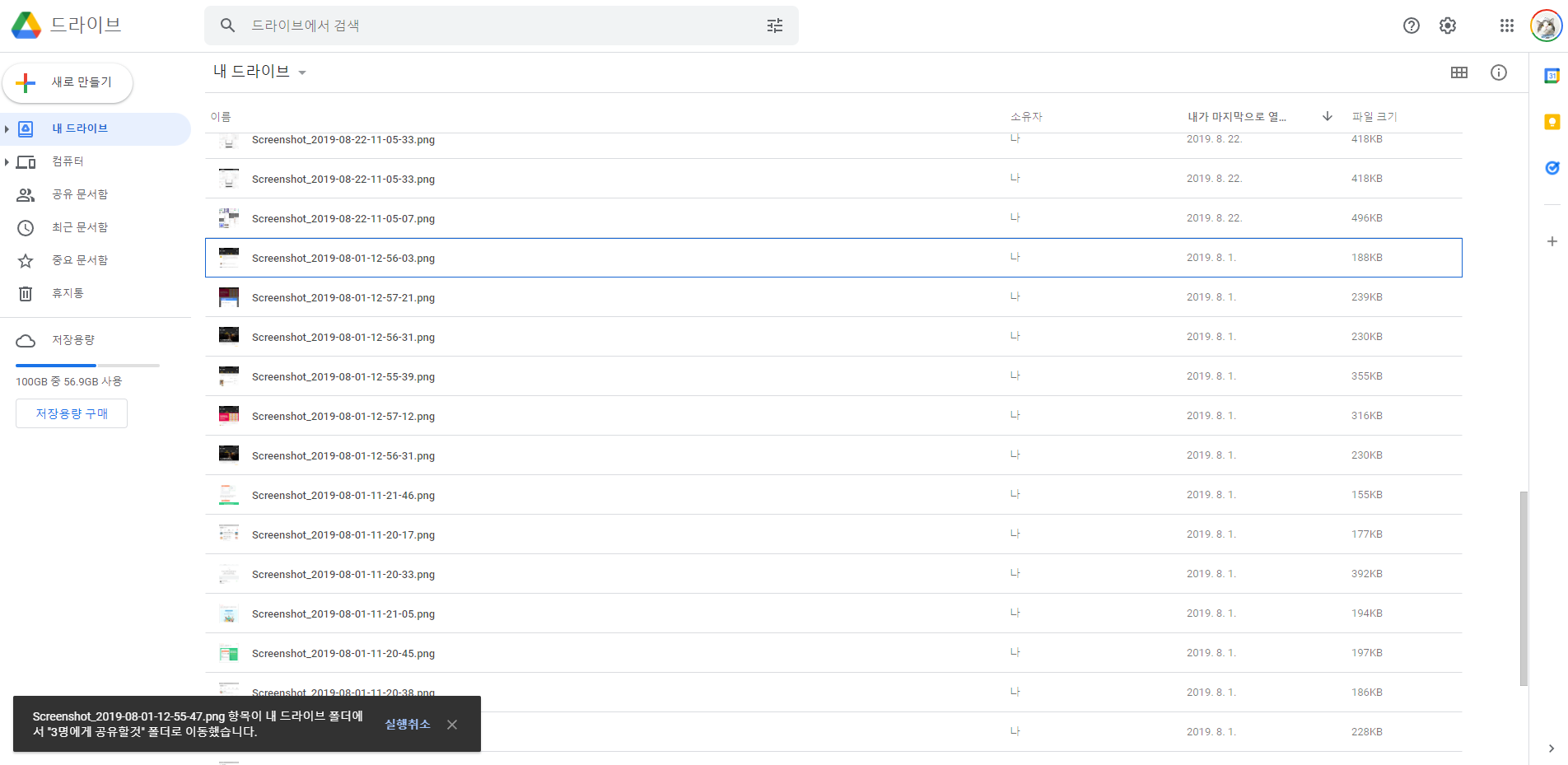The height and width of the screenshot is (765, 1568).
Task: Open Google Keep side panel
Action: point(1552,122)
